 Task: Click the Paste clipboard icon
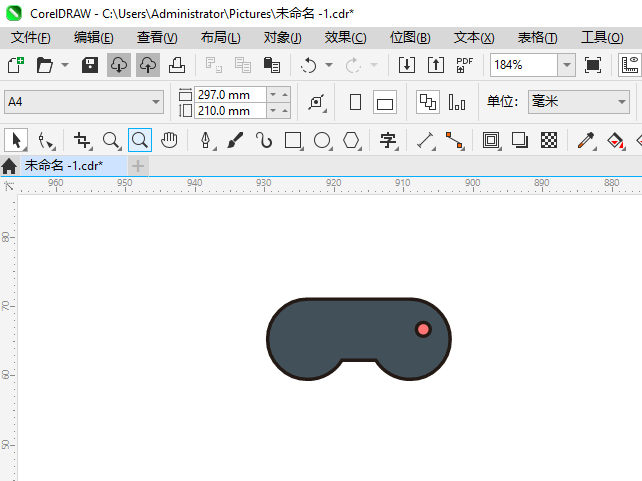271,65
